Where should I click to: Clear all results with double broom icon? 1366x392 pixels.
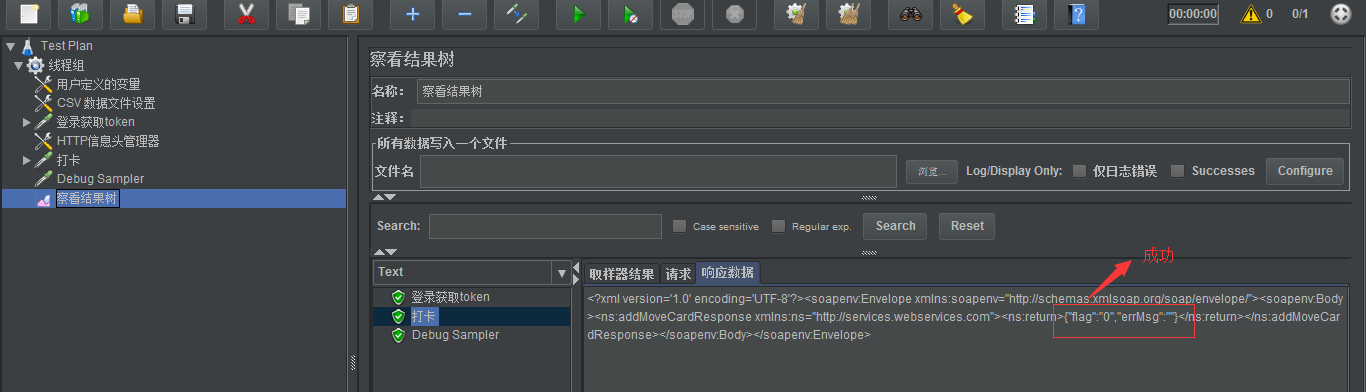[x=849, y=14]
